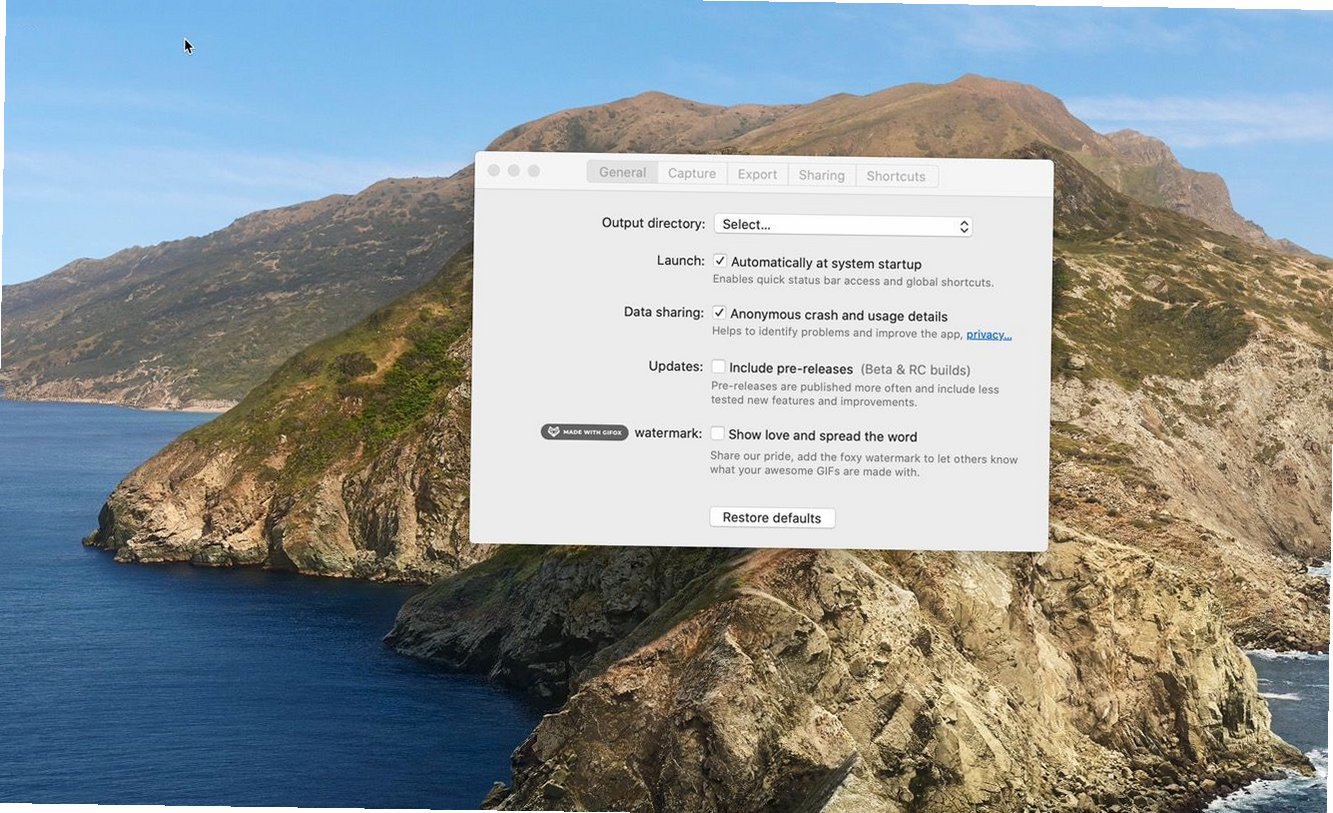Switch to the Sharing tab
This screenshot has width=1333, height=813.
tap(821, 175)
